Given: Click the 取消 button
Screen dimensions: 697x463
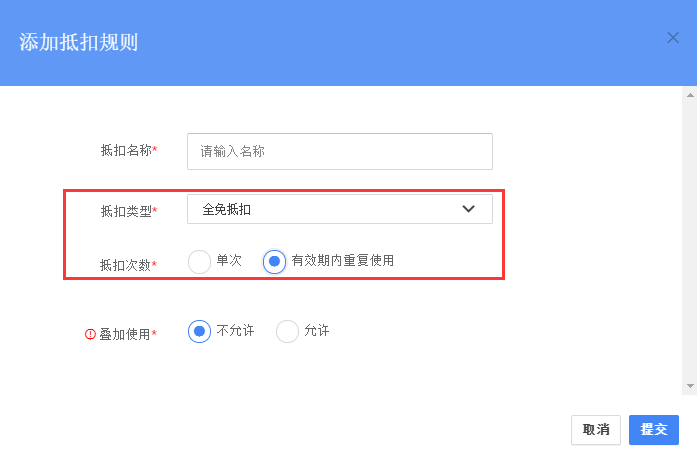Looking at the screenshot, I should pyautogui.click(x=596, y=430).
